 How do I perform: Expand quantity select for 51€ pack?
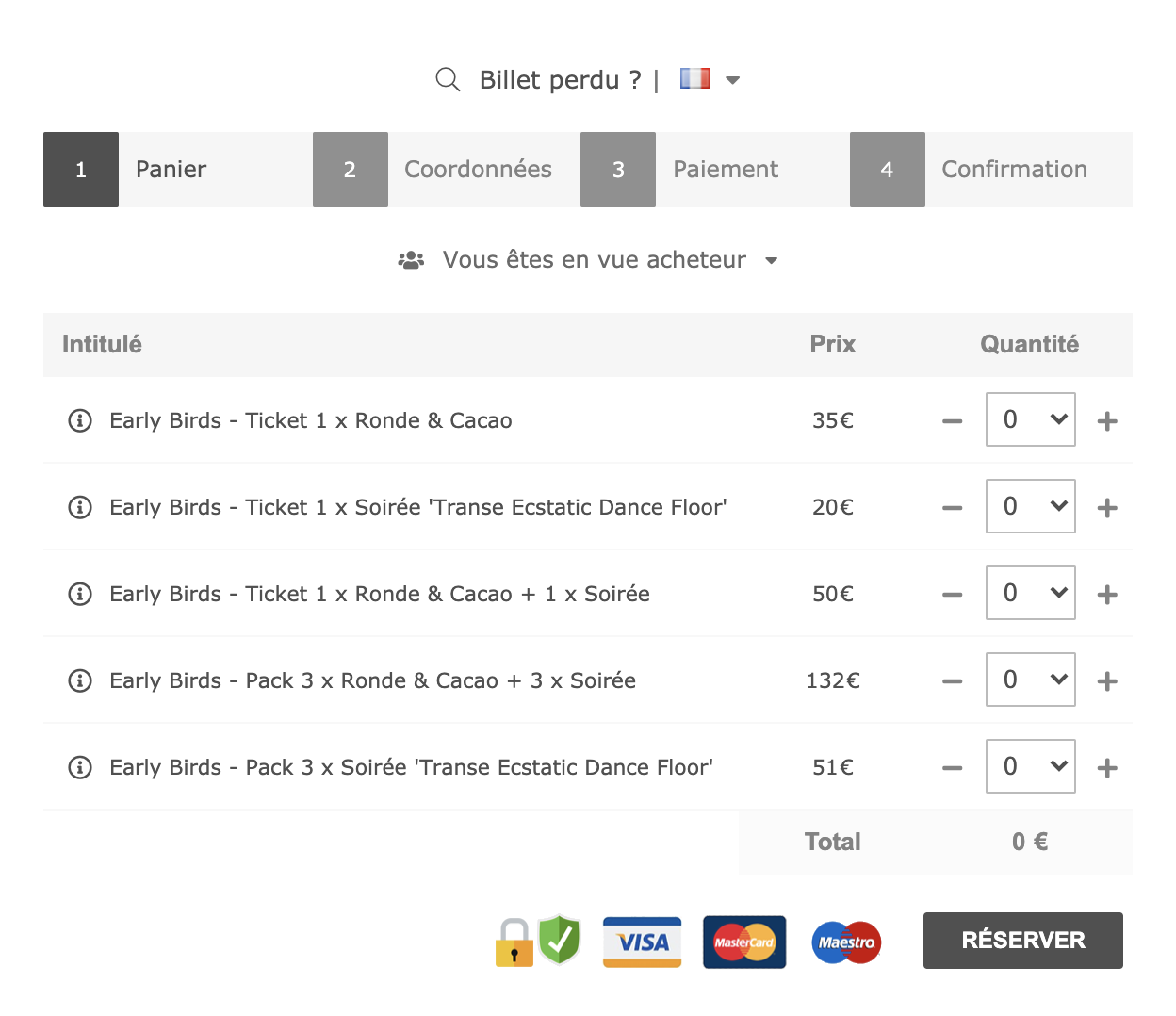point(1031,766)
